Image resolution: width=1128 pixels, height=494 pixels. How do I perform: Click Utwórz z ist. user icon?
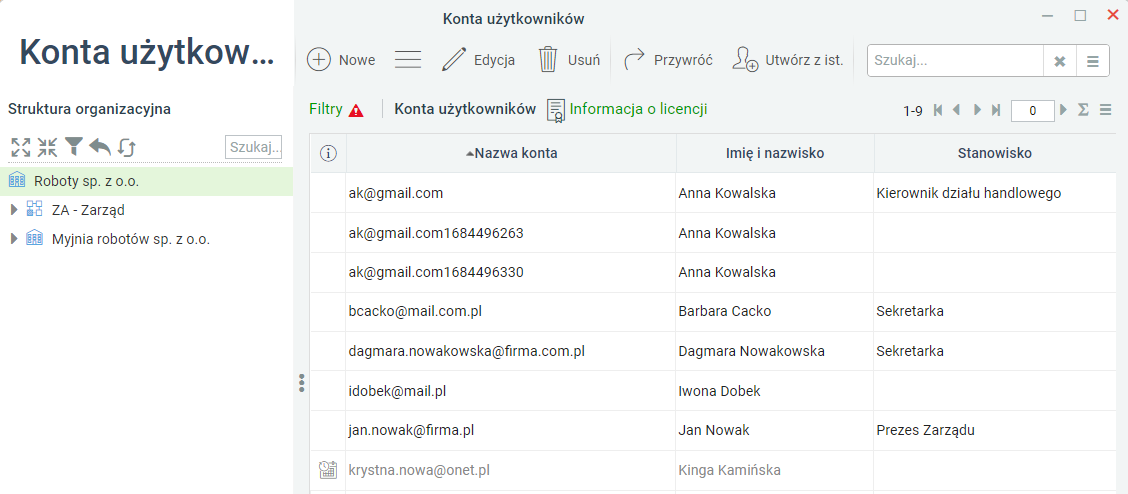(745, 60)
